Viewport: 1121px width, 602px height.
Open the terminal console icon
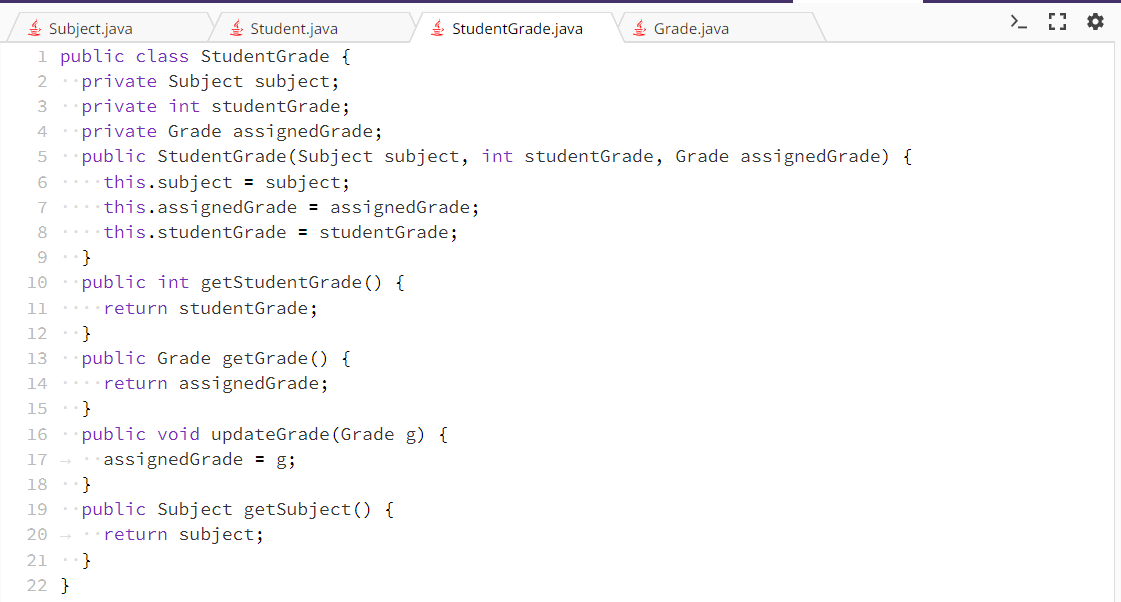click(x=1018, y=20)
